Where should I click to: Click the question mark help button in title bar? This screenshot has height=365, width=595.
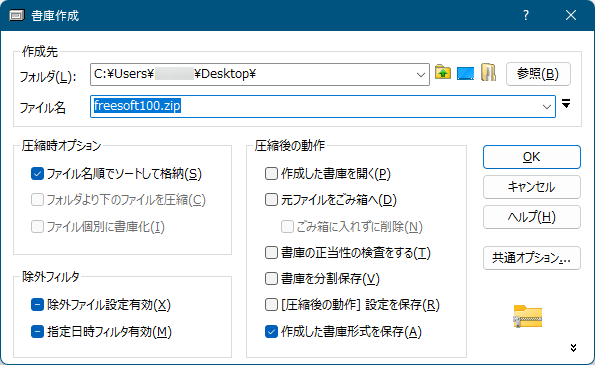526,15
